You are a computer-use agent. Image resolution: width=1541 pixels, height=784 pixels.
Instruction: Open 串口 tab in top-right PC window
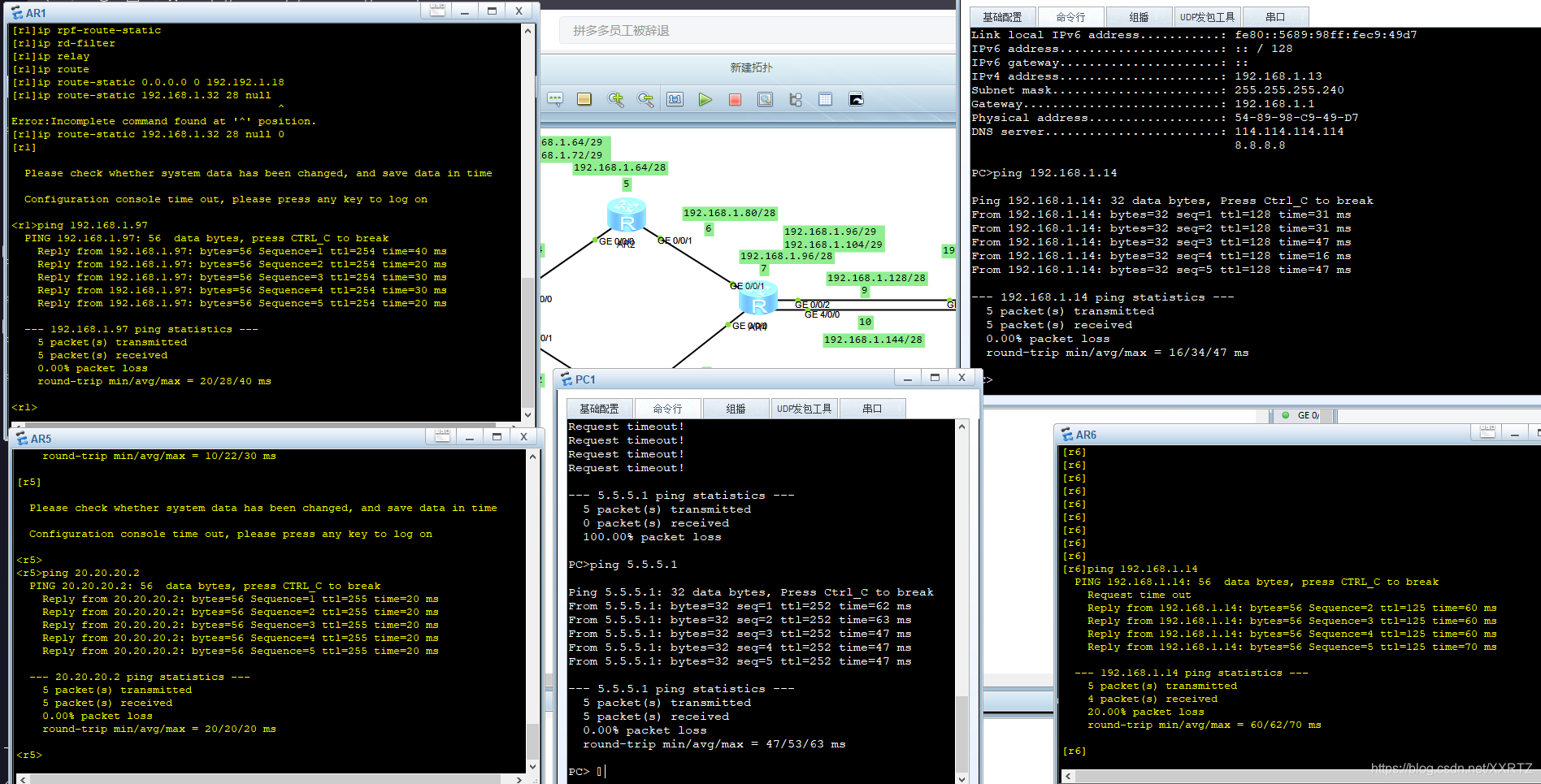point(1275,17)
